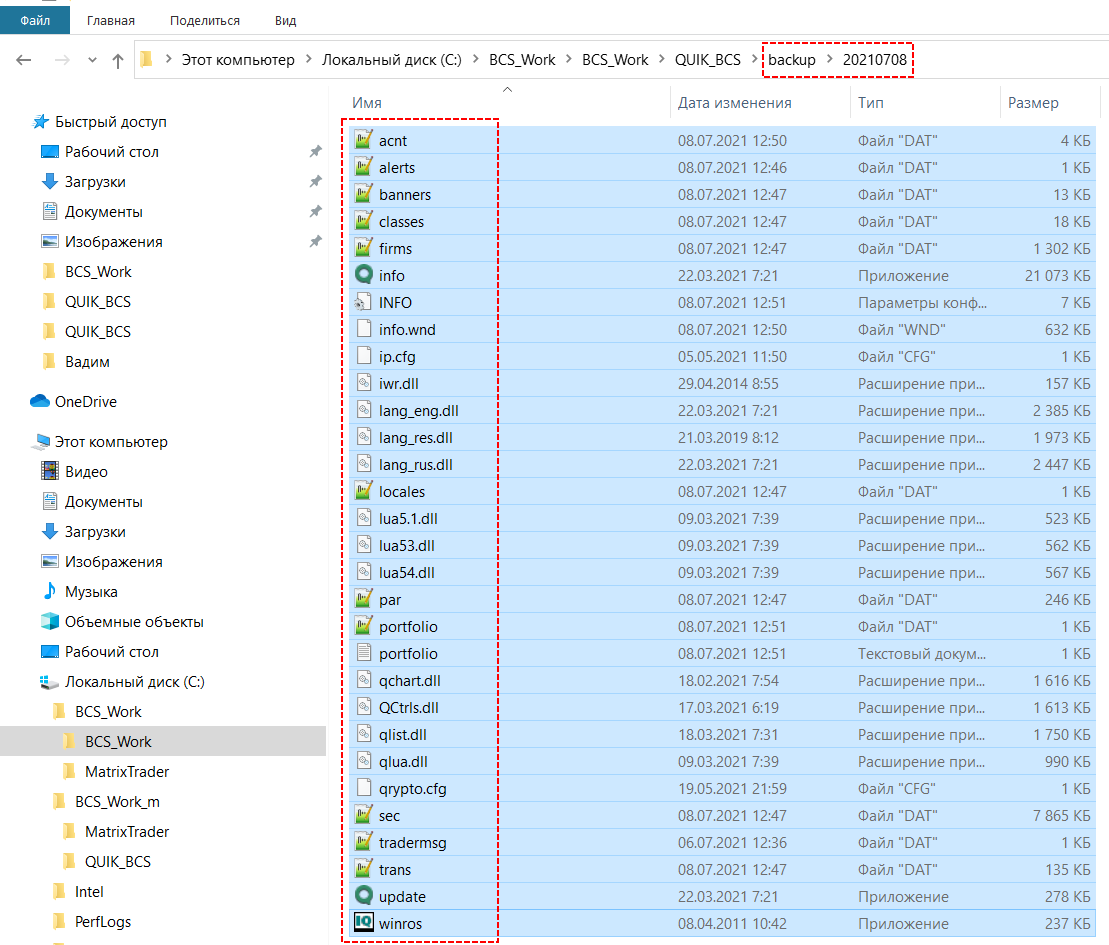Select the banners DAT file icon
This screenshot has width=1109, height=945.
coord(364,194)
